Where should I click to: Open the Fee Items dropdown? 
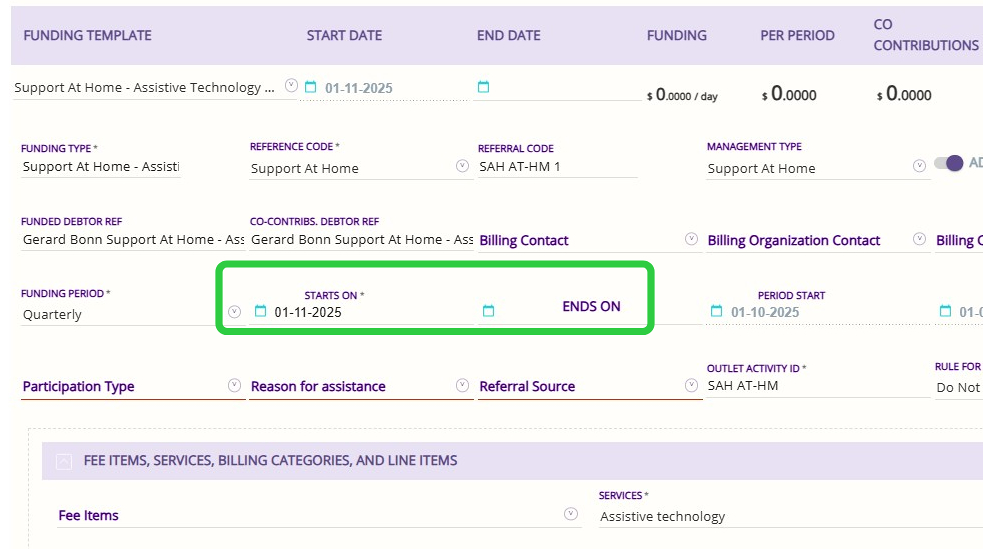[x=571, y=514]
